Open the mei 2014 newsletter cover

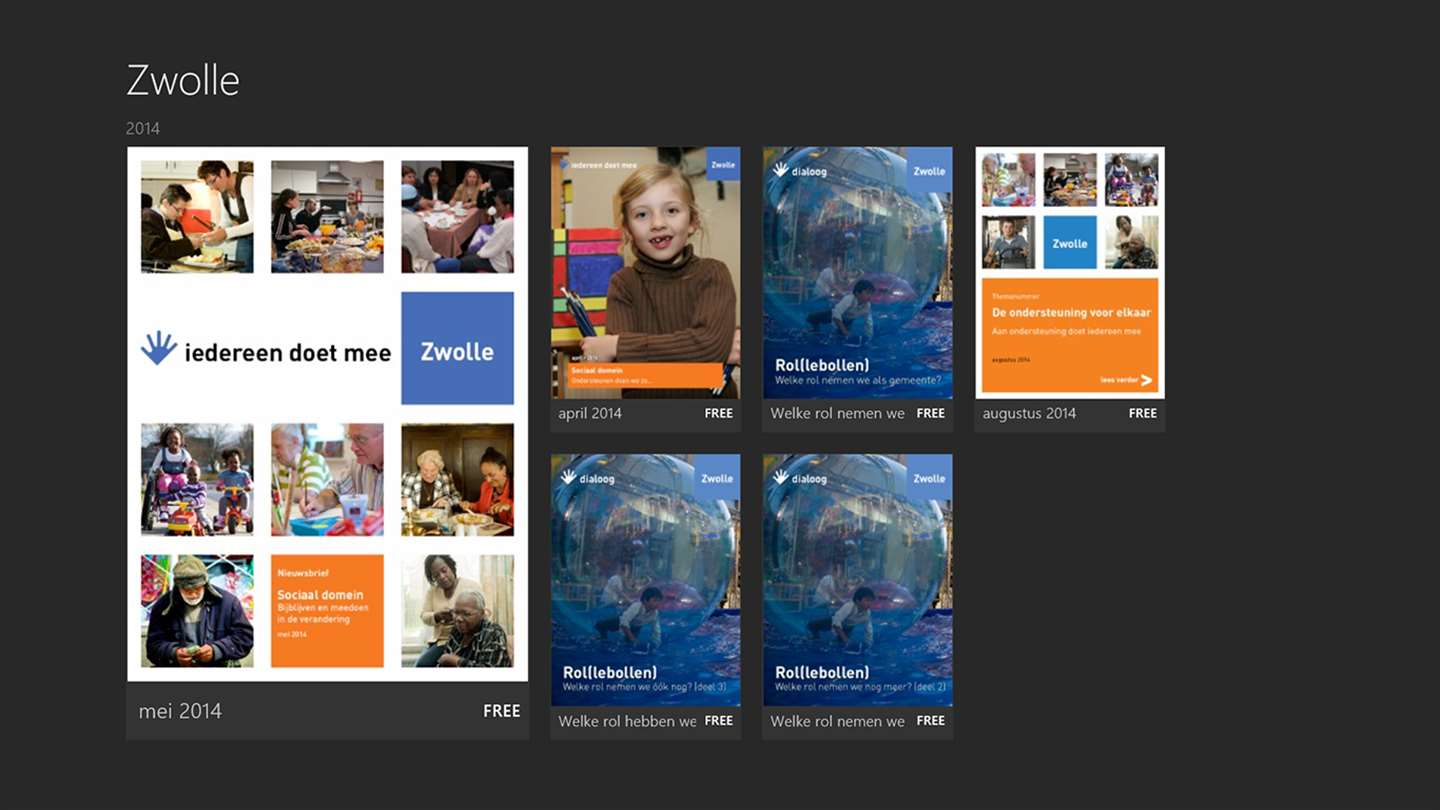pyautogui.click(x=328, y=414)
